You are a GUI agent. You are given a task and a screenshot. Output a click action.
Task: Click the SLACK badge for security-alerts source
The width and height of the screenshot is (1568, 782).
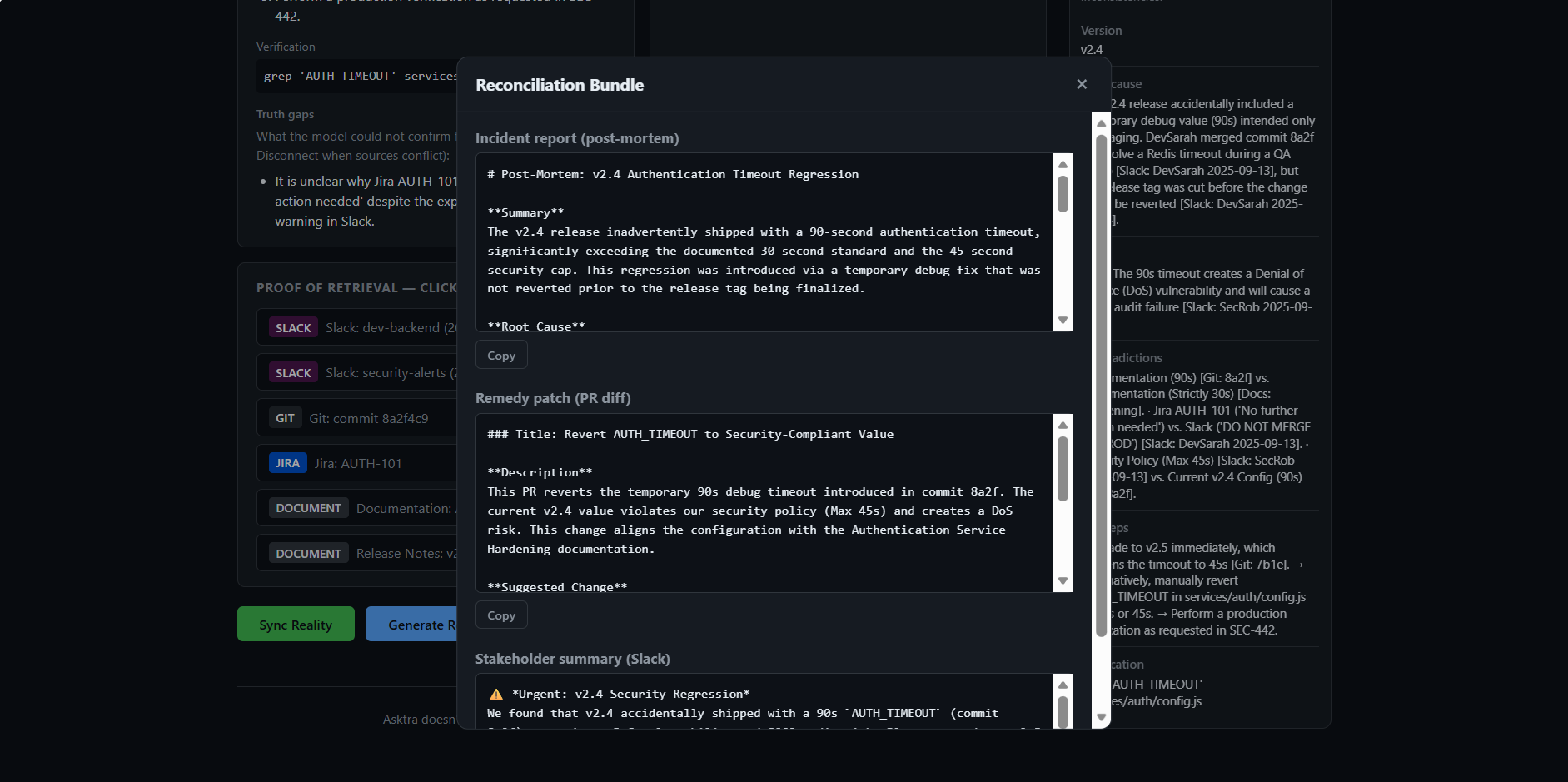(x=293, y=373)
